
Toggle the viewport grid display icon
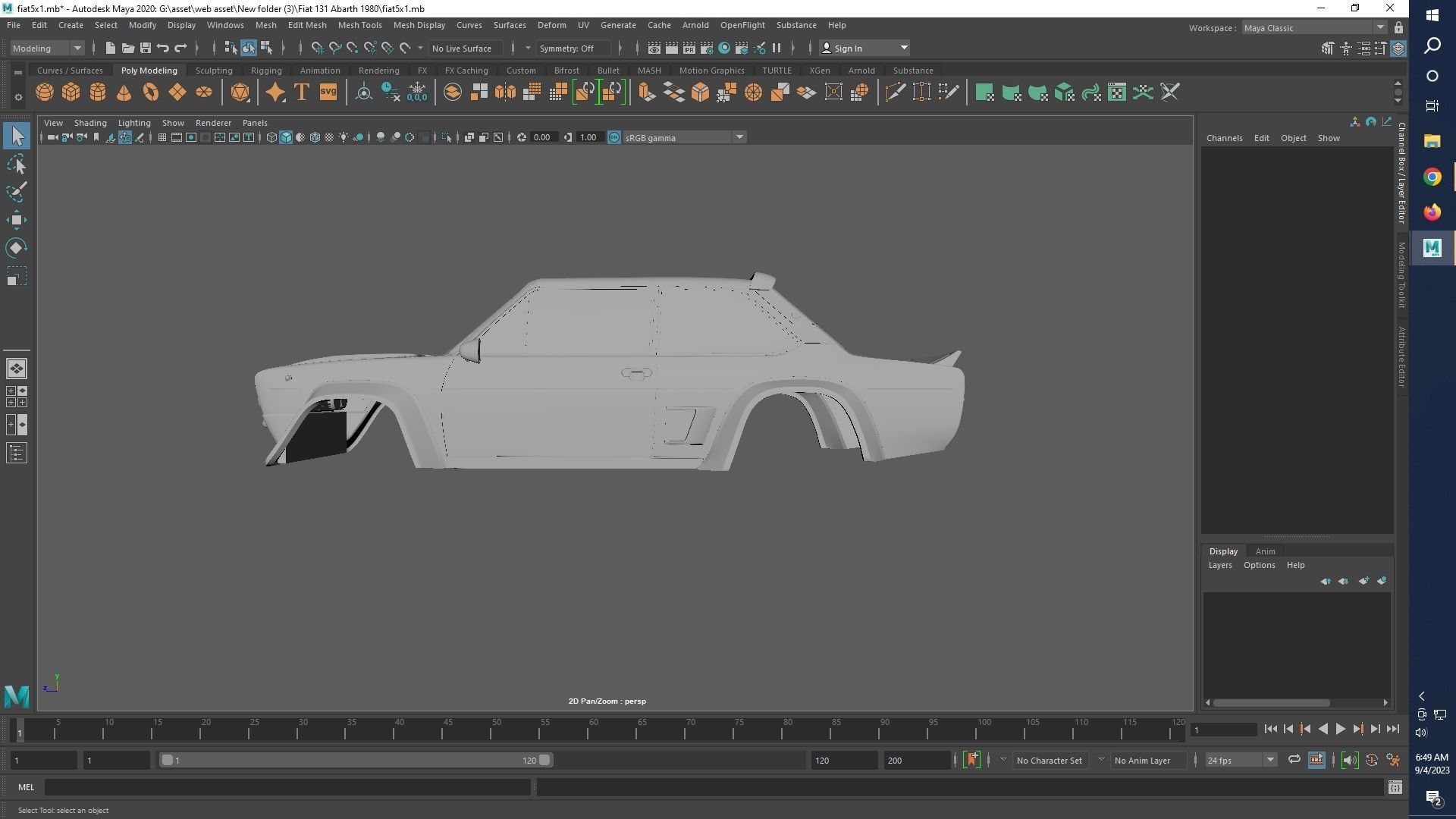pyautogui.click(x=162, y=137)
